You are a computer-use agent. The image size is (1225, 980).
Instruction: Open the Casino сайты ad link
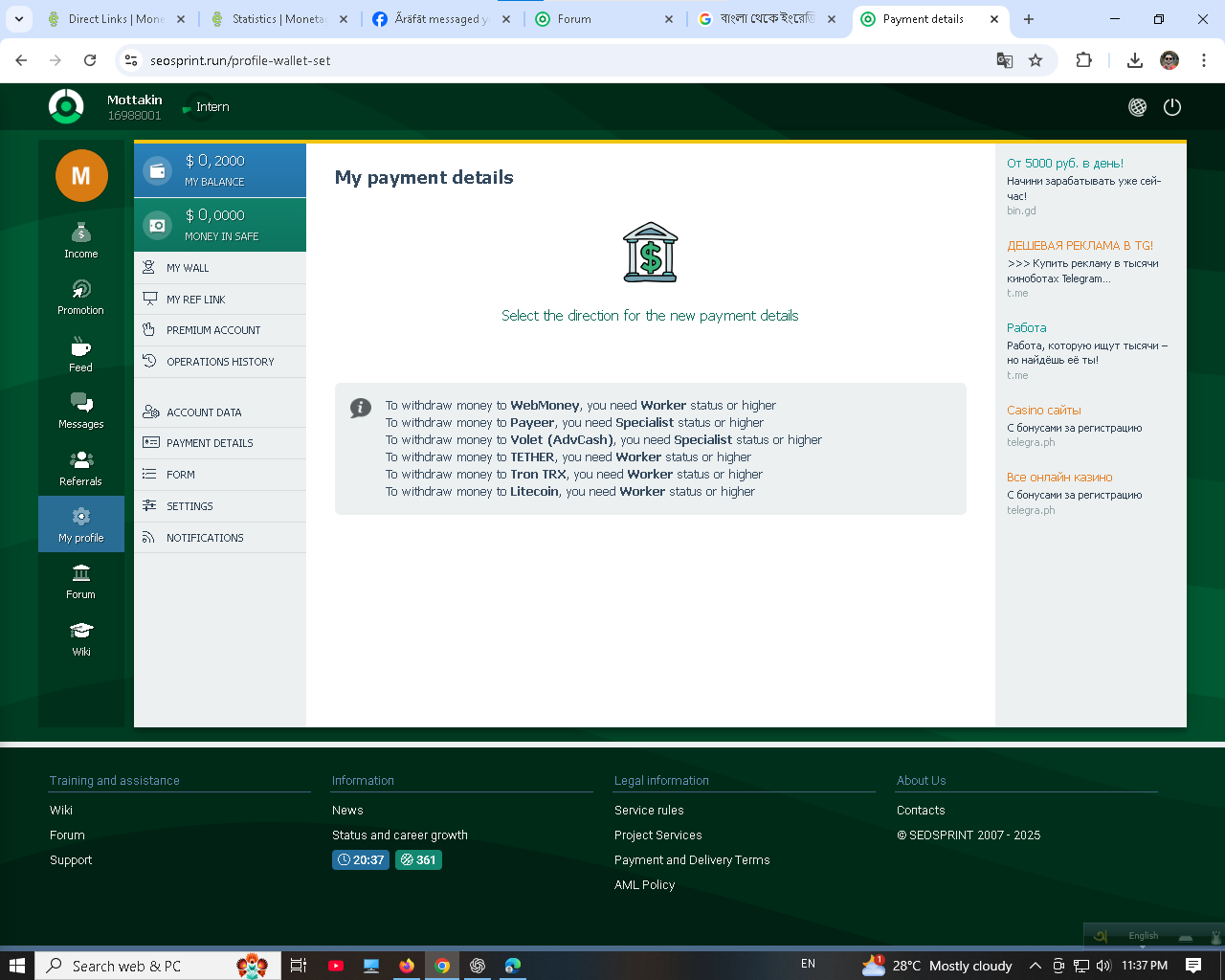coord(1043,411)
